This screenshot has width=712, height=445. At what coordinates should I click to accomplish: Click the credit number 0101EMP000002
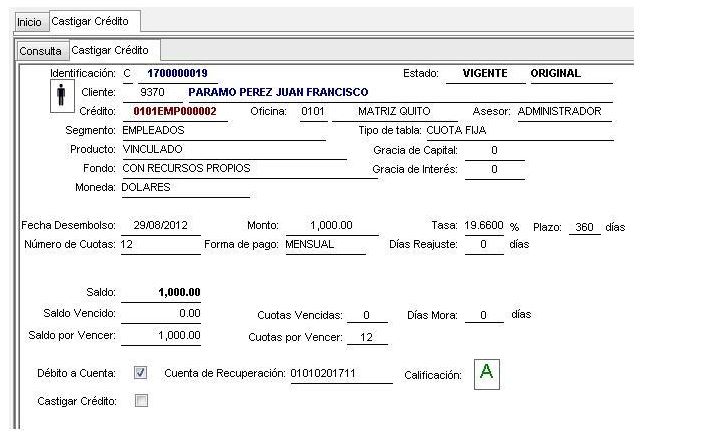[175, 111]
